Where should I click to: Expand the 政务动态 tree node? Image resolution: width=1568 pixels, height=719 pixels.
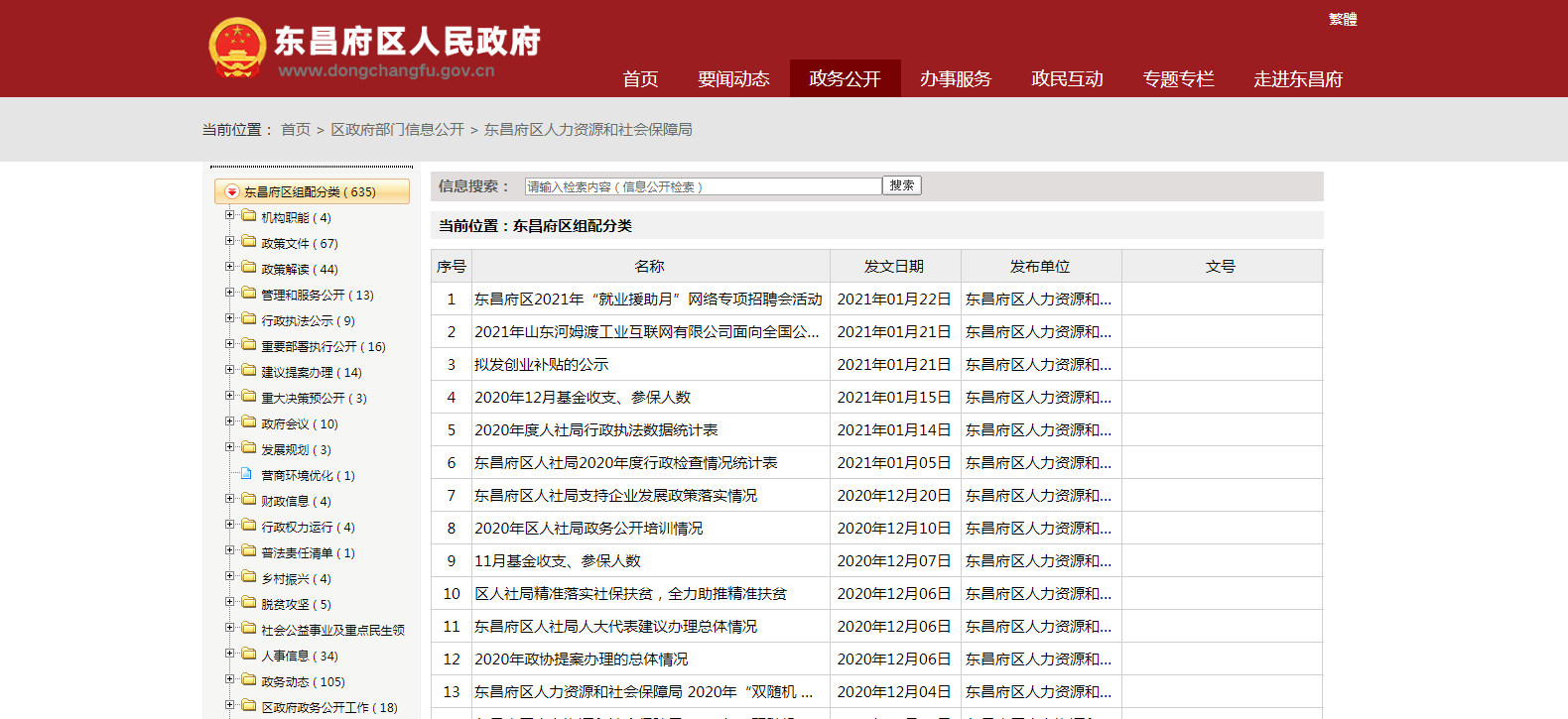tap(229, 679)
